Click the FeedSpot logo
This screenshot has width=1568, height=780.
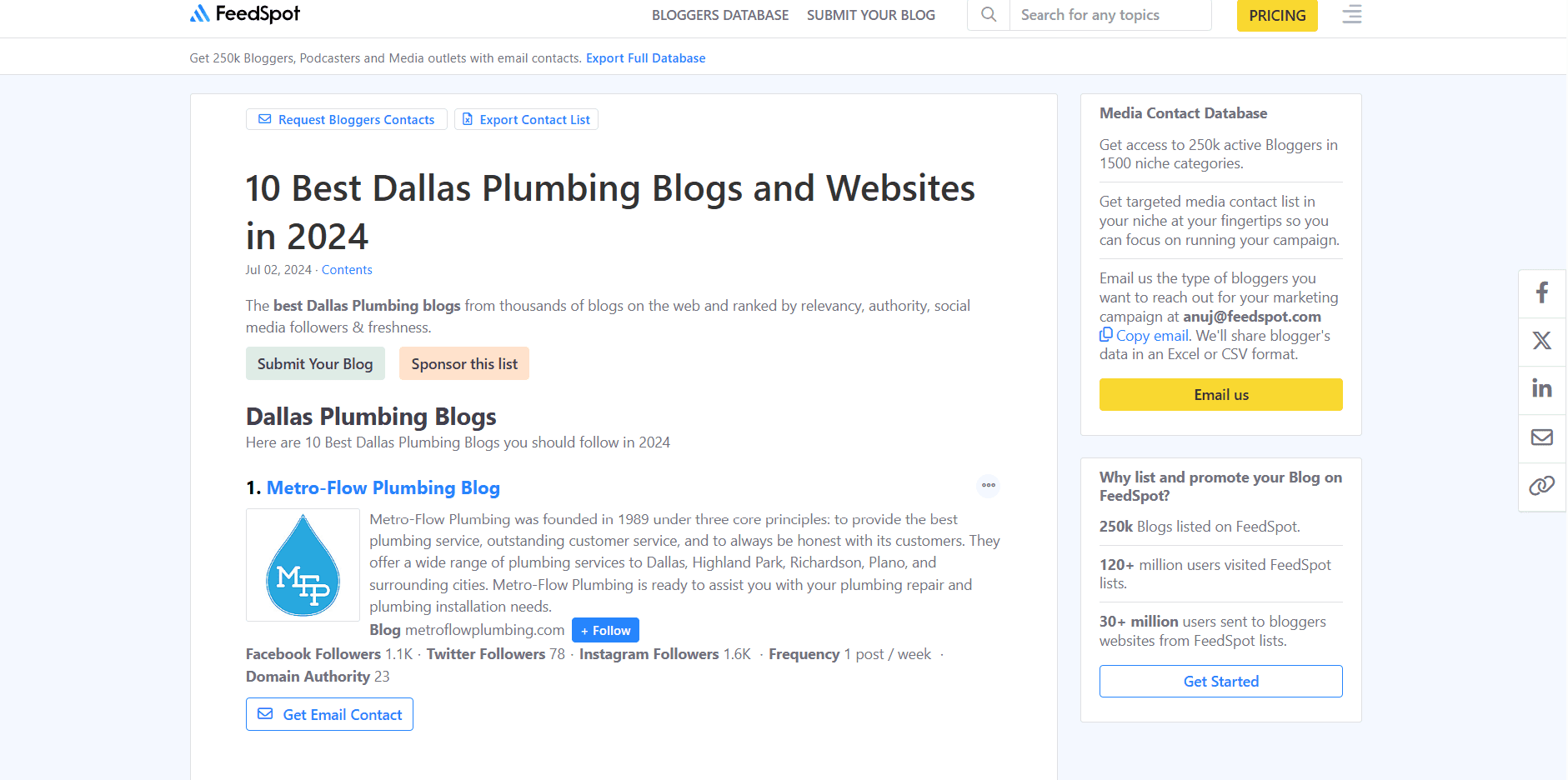pyautogui.click(x=244, y=13)
